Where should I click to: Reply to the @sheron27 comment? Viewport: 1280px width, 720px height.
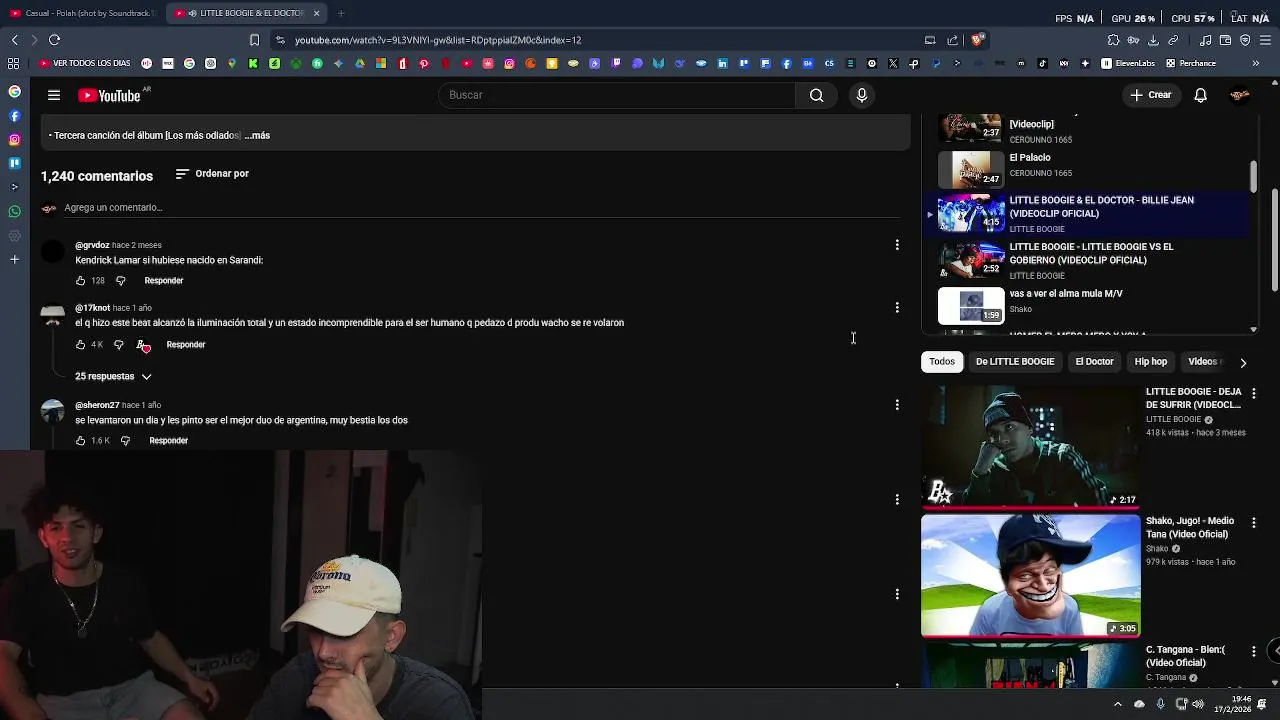click(168, 441)
